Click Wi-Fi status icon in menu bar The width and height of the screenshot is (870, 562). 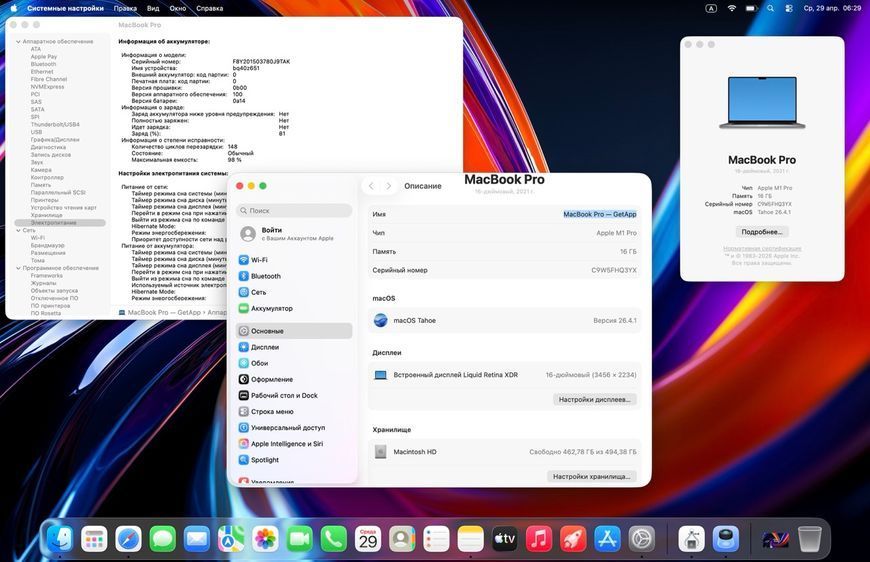coord(731,8)
